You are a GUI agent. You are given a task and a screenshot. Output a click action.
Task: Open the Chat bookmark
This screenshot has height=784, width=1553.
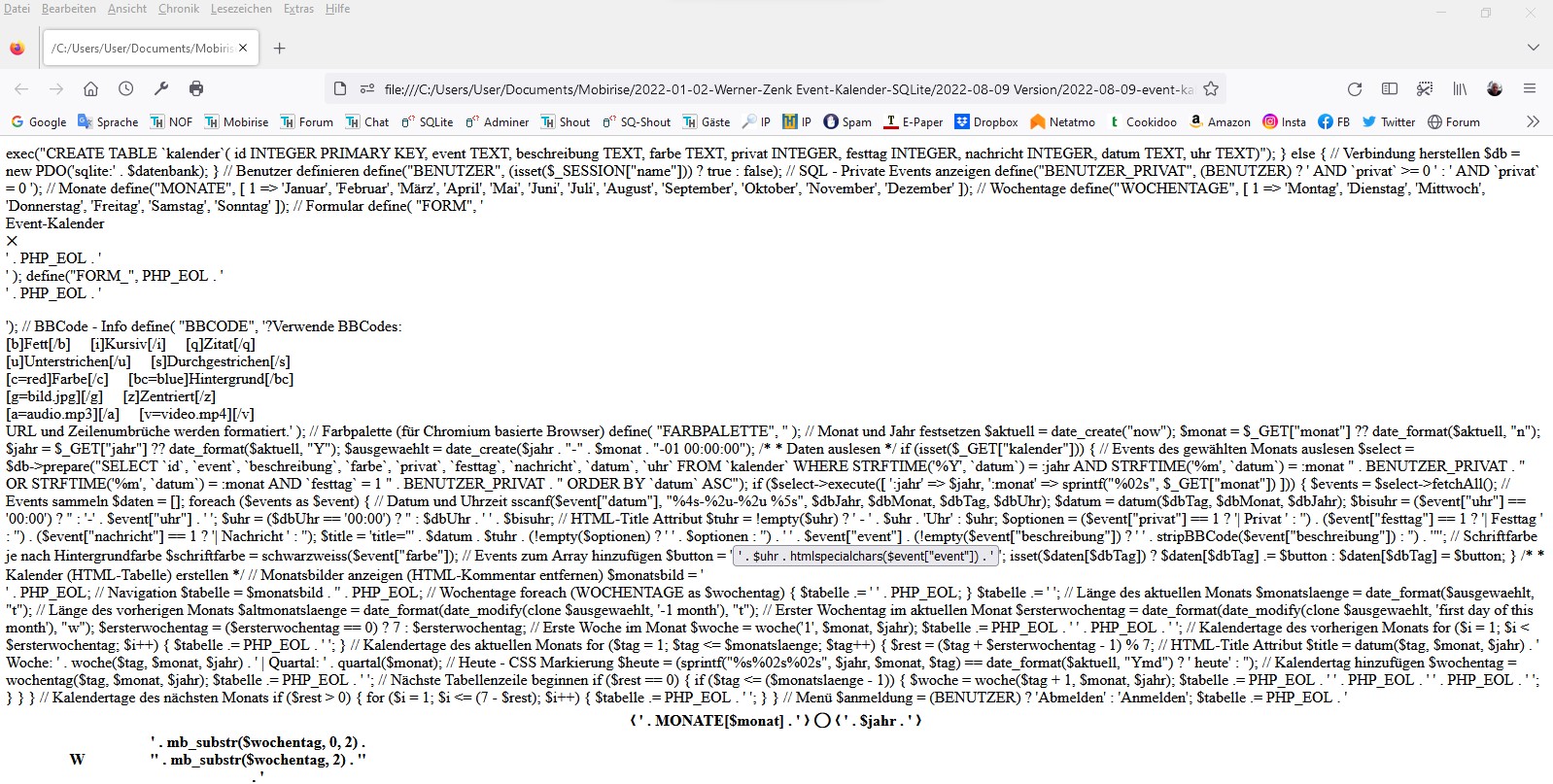(x=367, y=122)
